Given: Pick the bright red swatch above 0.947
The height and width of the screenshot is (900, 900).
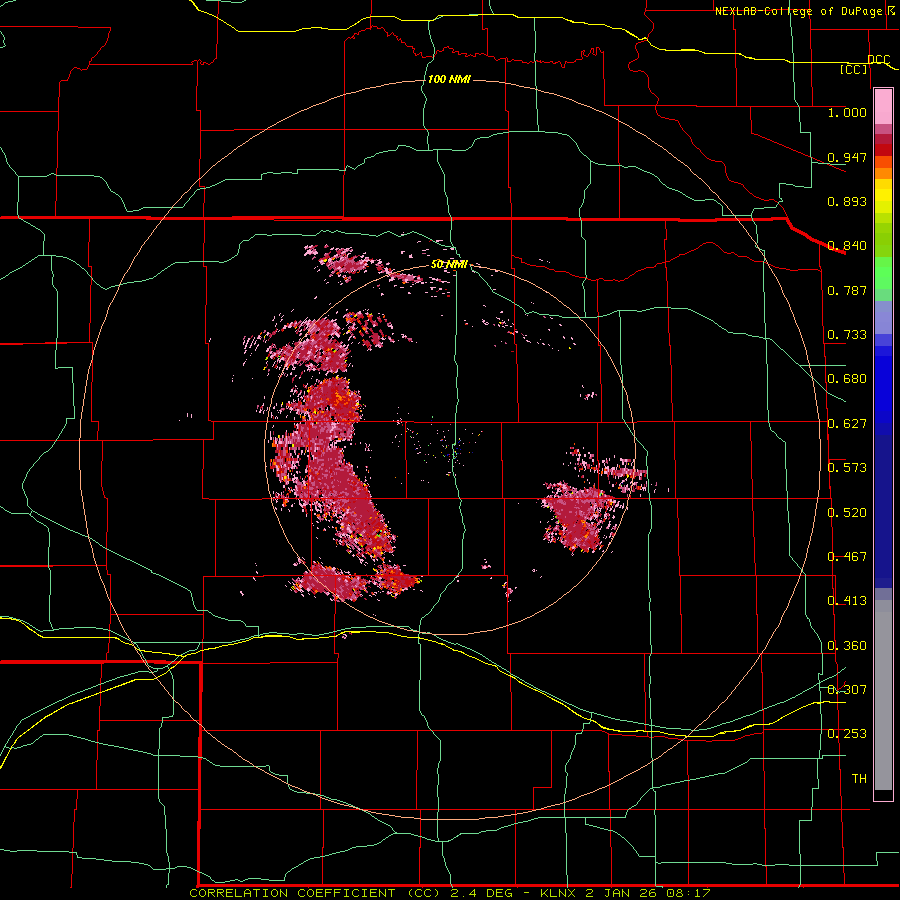Looking at the screenshot, I should click(883, 150).
